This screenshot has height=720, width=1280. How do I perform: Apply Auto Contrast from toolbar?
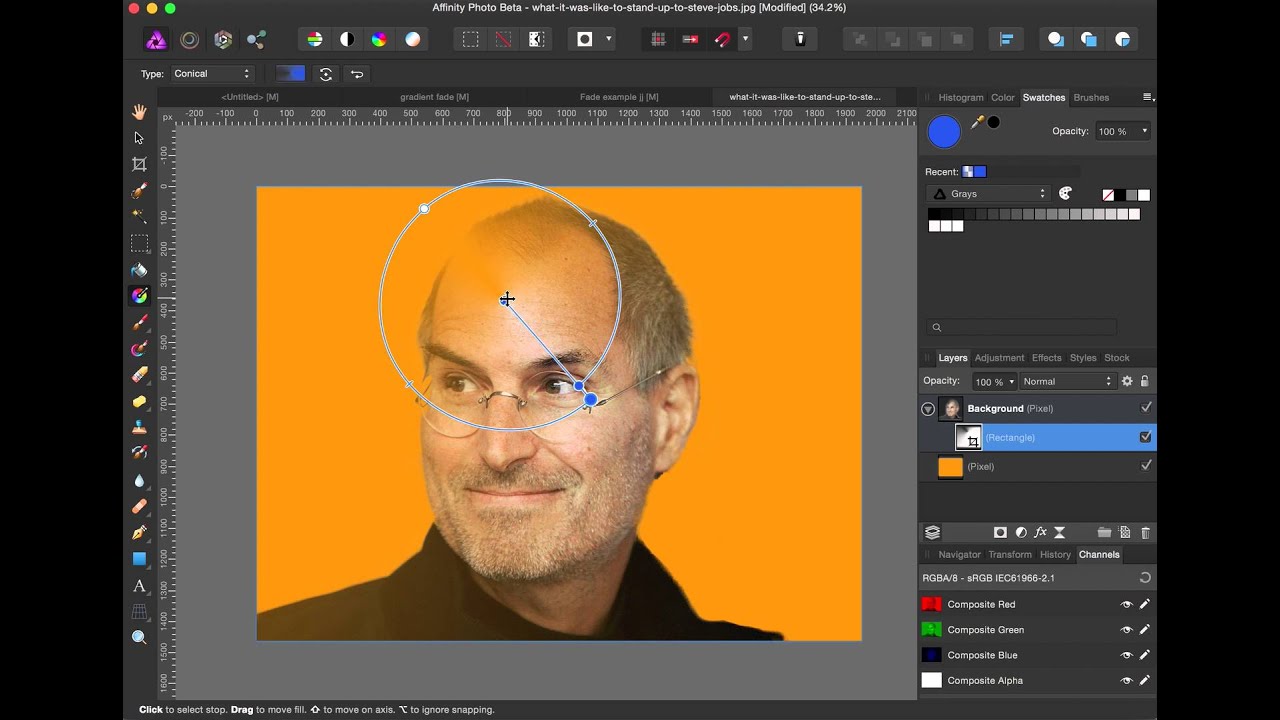347,39
